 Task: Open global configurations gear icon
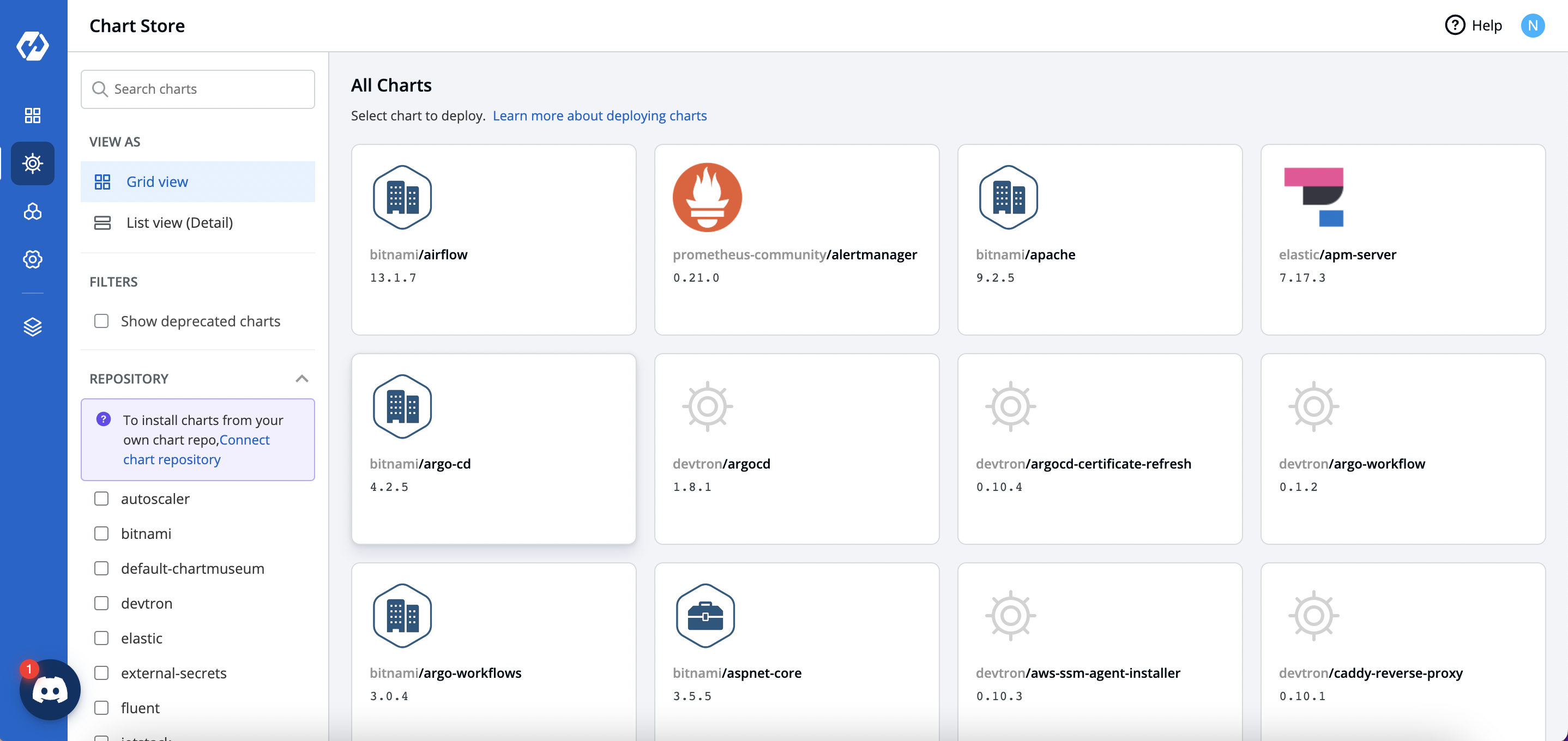[x=33, y=259]
